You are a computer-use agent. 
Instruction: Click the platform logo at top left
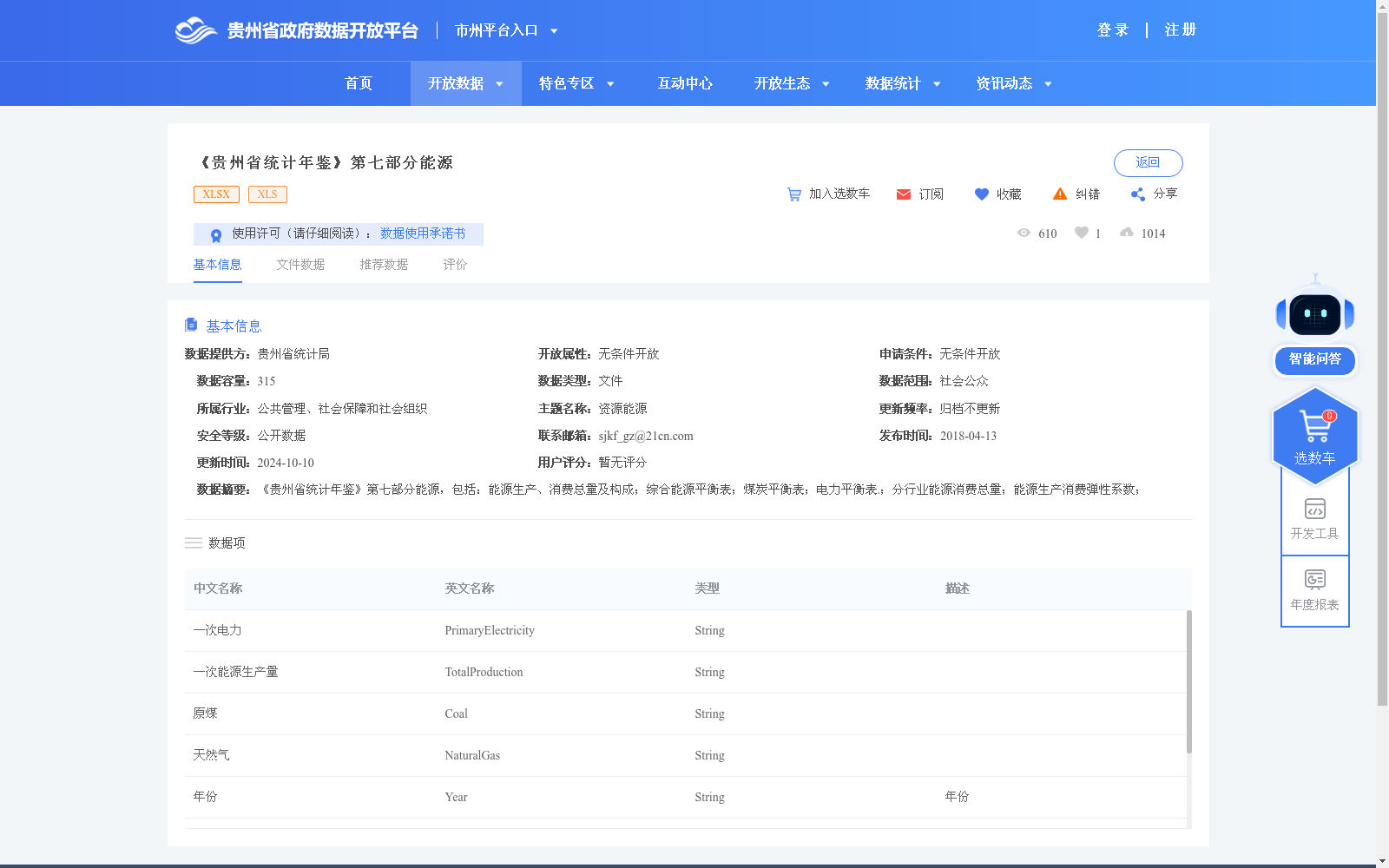tap(198, 30)
